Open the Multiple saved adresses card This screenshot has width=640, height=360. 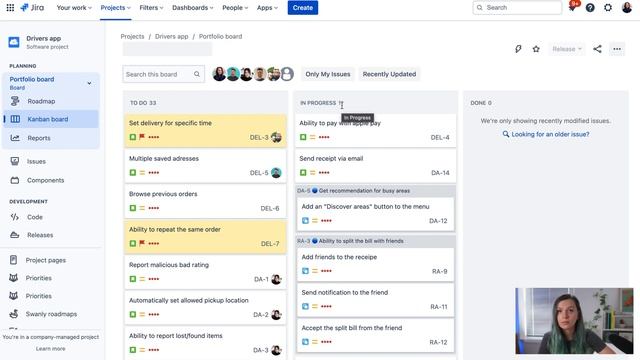tap(205, 166)
